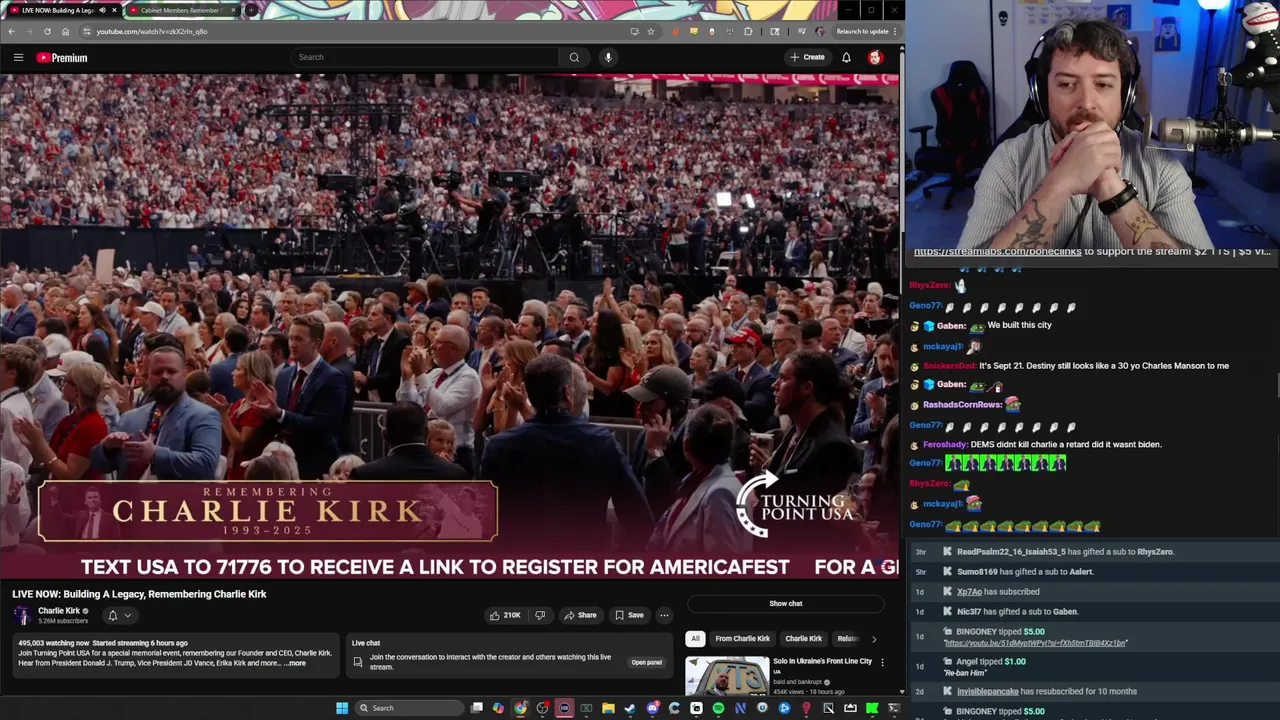Viewport: 1280px width, 720px height.
Task: Click Feroshady's chat message
Action: point(1042,444)
